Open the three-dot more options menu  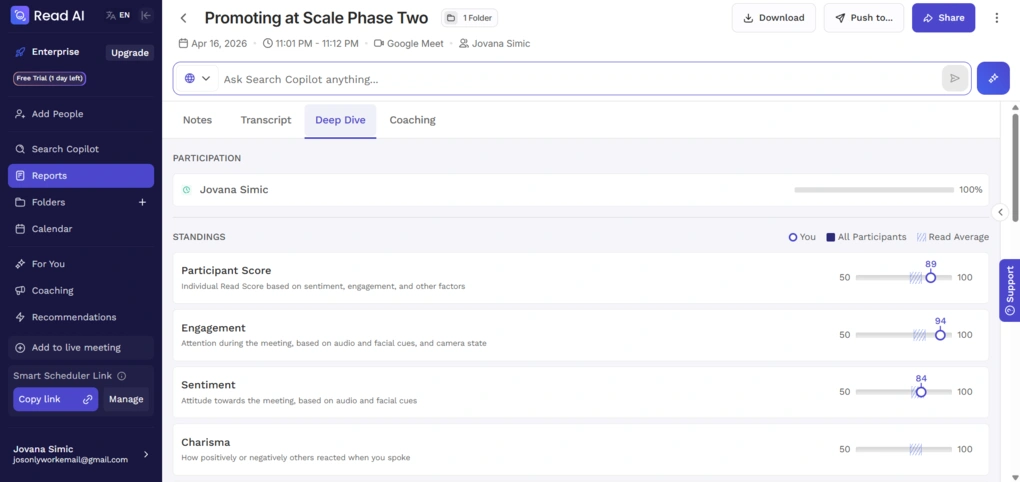pos(996,18)
